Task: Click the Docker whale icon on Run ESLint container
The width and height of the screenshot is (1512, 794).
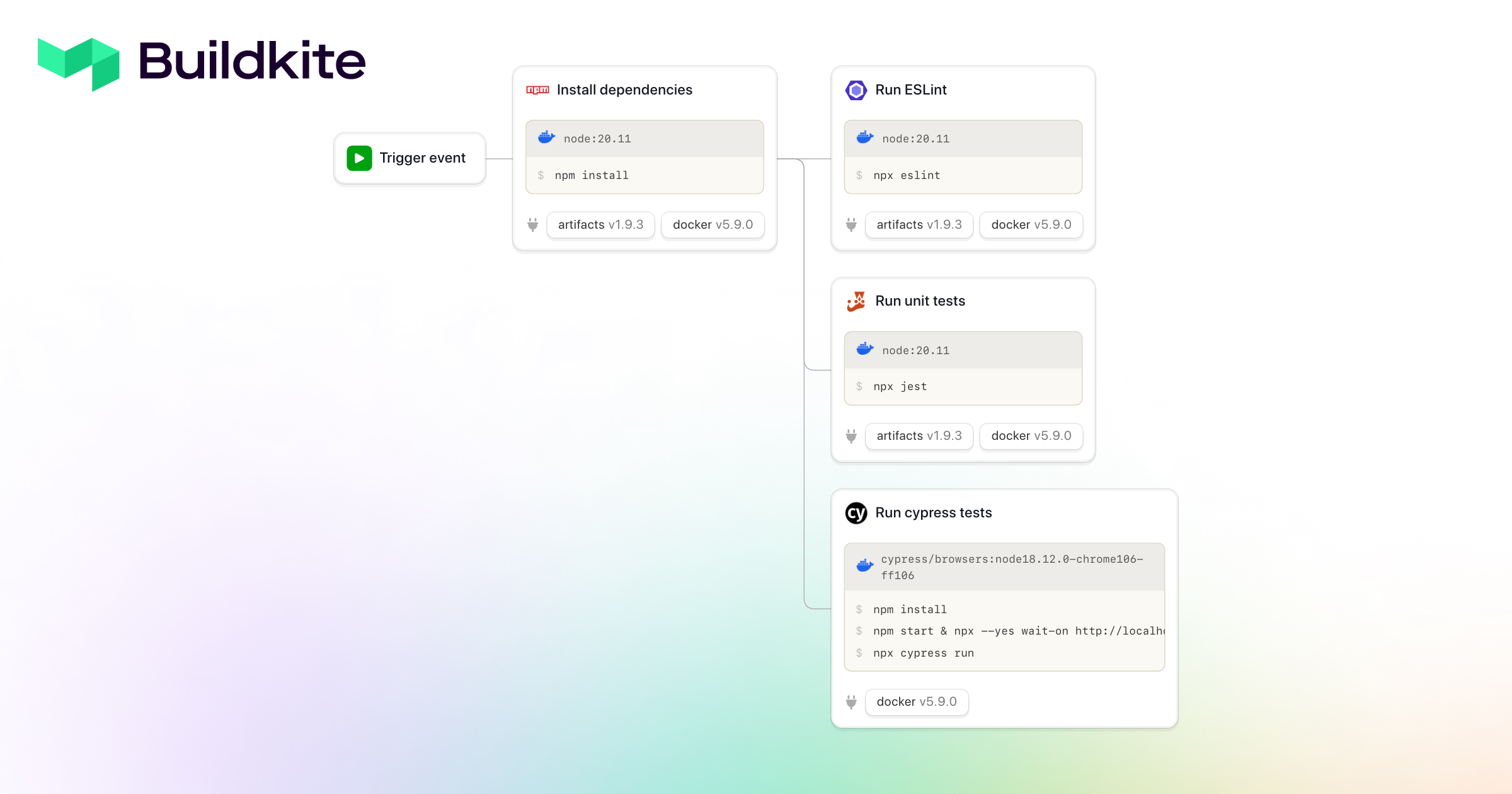Action: coord(865,137)
